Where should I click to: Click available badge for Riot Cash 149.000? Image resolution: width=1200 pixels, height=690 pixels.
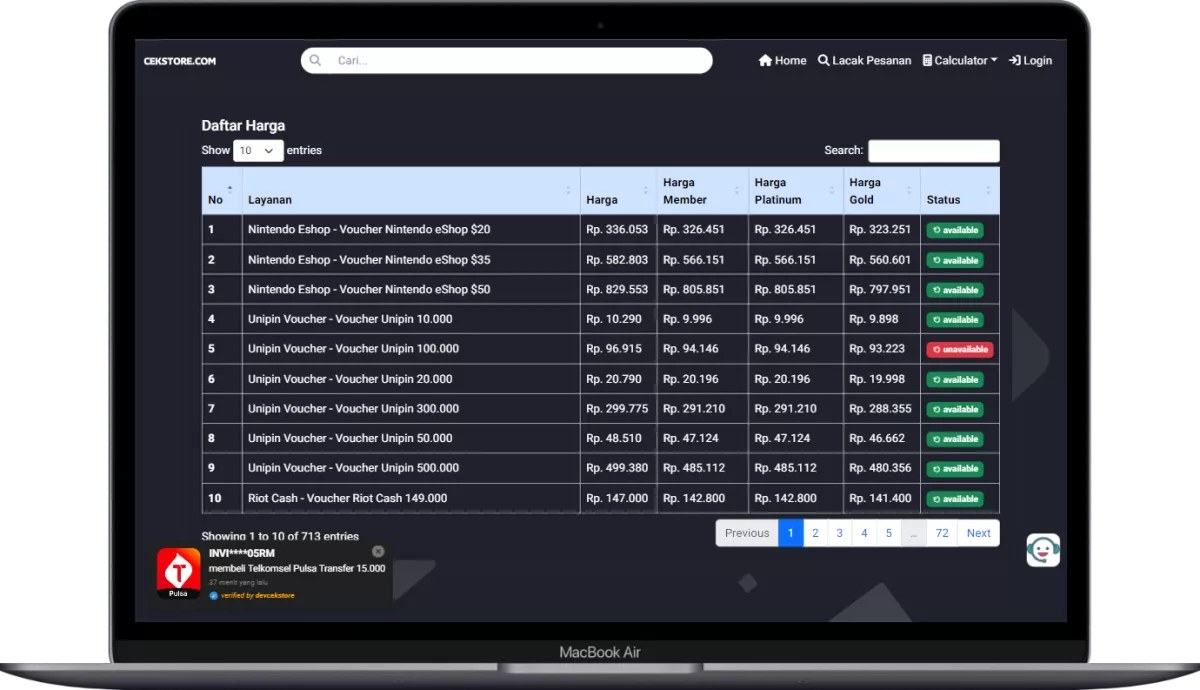(955, 499)
